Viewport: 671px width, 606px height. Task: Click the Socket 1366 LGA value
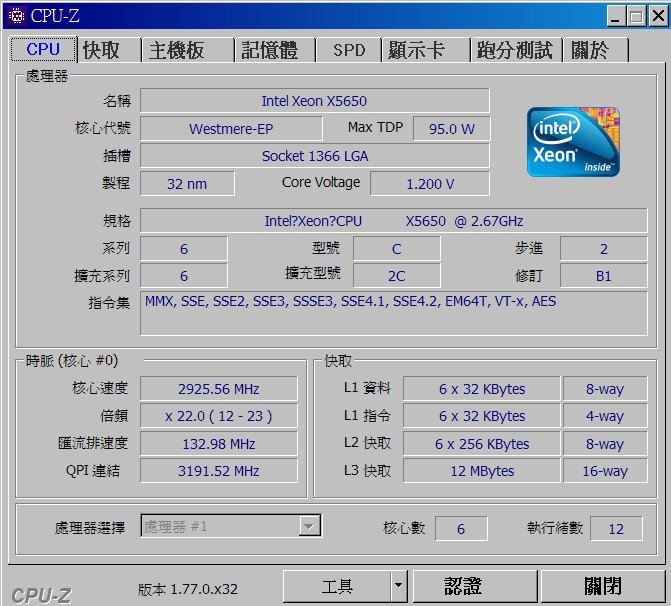tap(315, 156)
